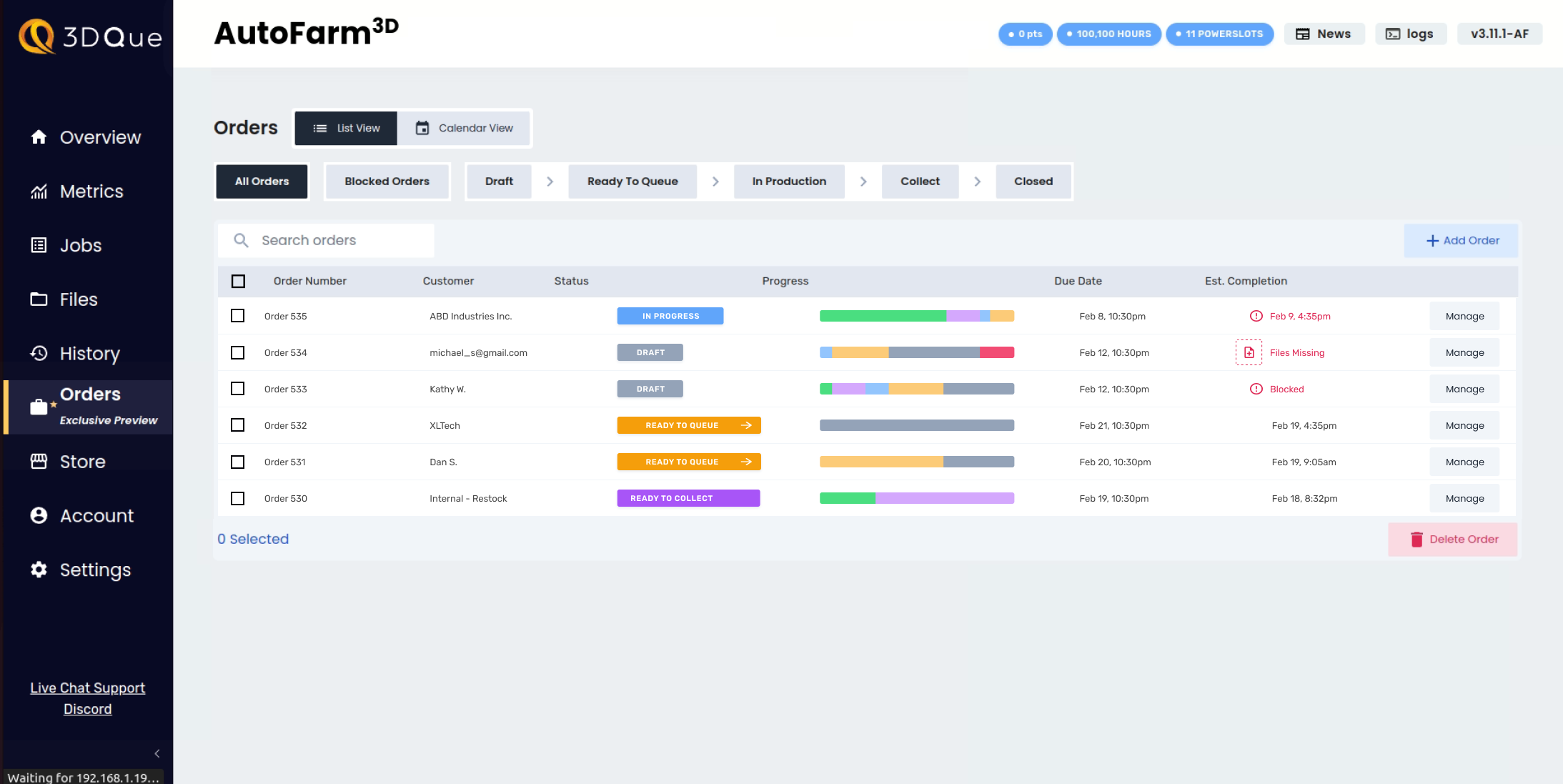
Task: Collapse the sidebar with bottom chevron
Action: tap(157, 753)
